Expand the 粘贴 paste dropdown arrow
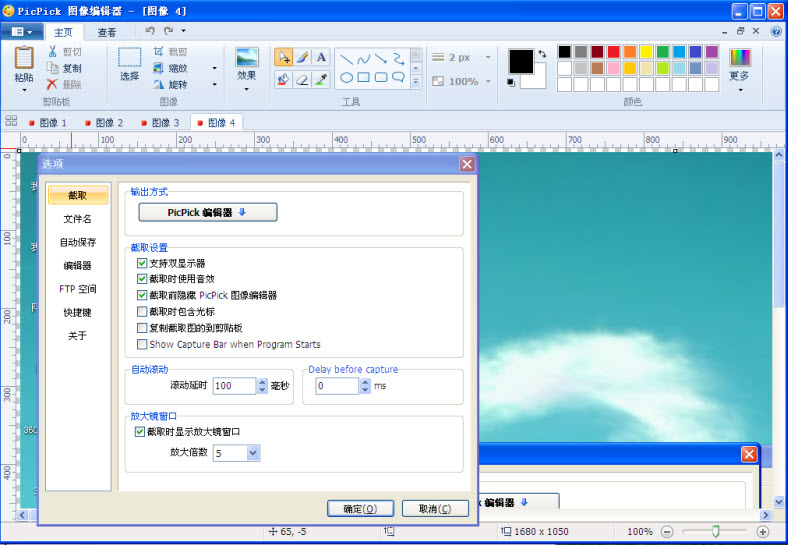788x545 pixels. click(x=24, y=90)
